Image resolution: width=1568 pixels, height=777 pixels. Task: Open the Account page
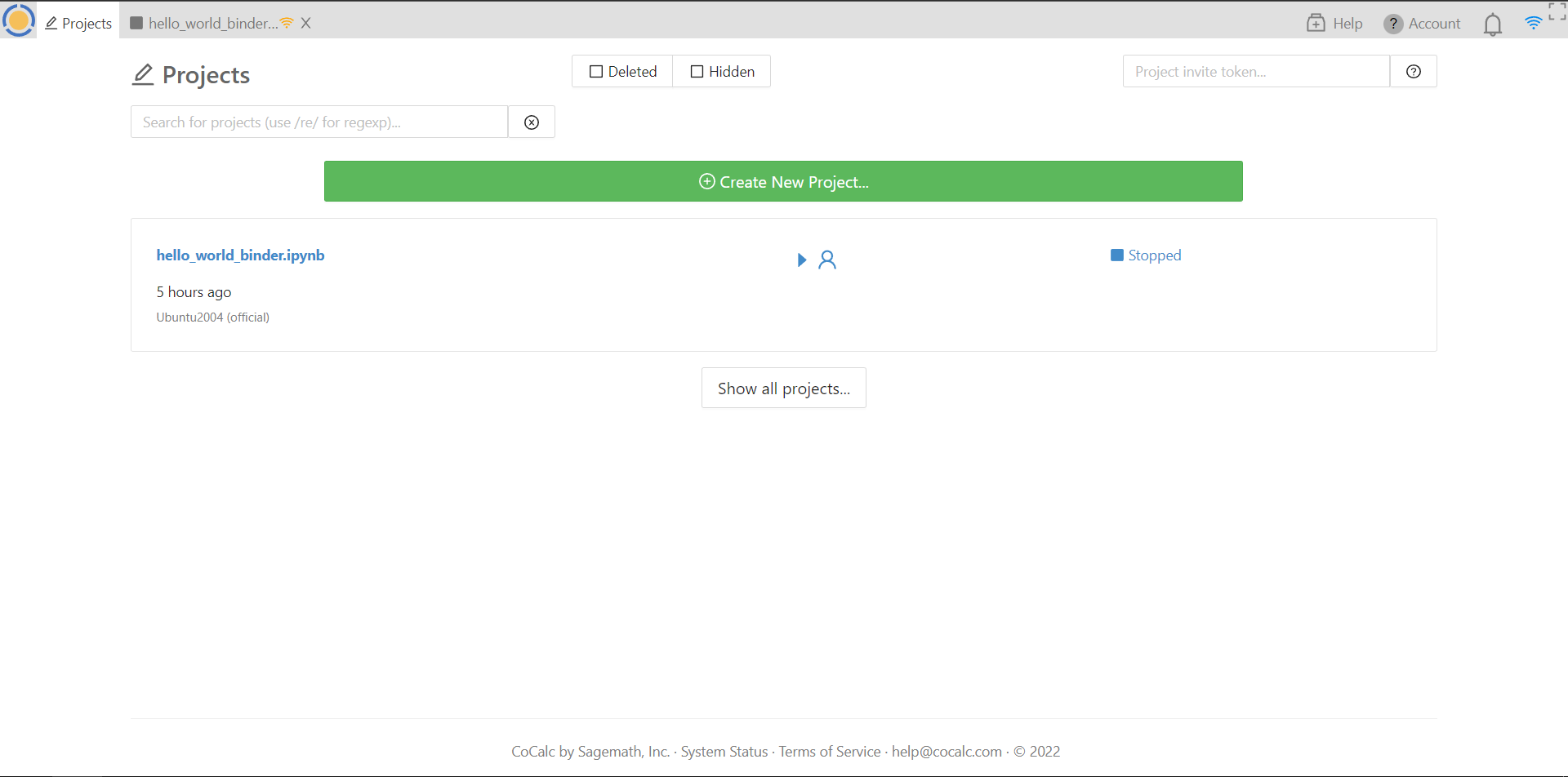[1422, 24]
